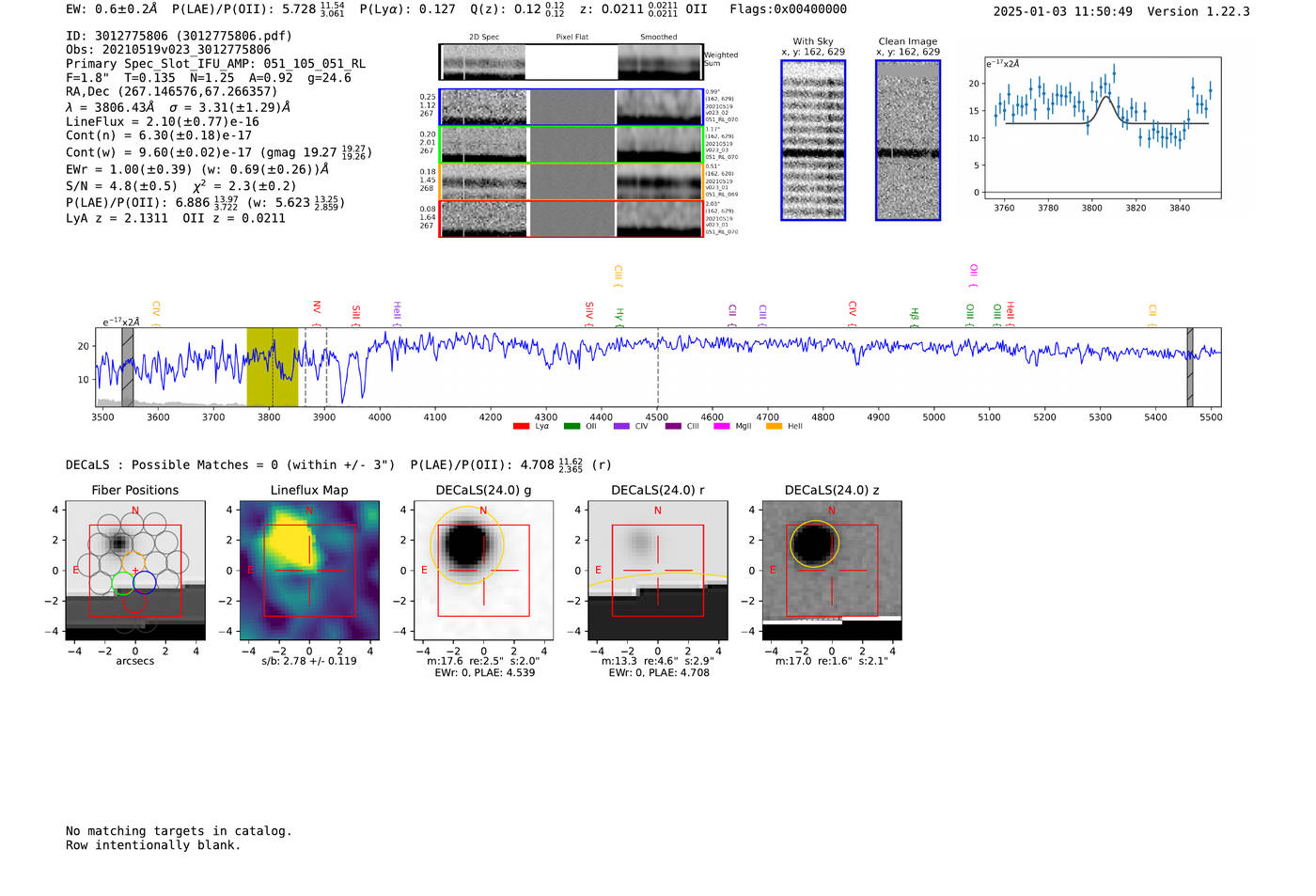The height and width of the screenshot is (896, 1316).
Task: Click the 'EWr: 0, PLAE: 4.708' caption
Action: [x=659, y=673]
